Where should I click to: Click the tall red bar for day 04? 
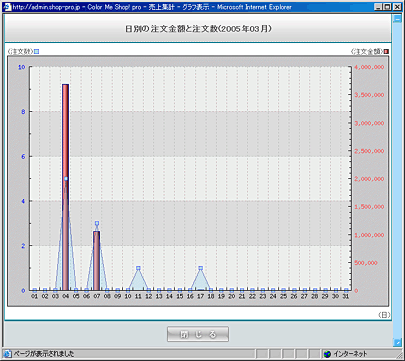tap(65, 187)
